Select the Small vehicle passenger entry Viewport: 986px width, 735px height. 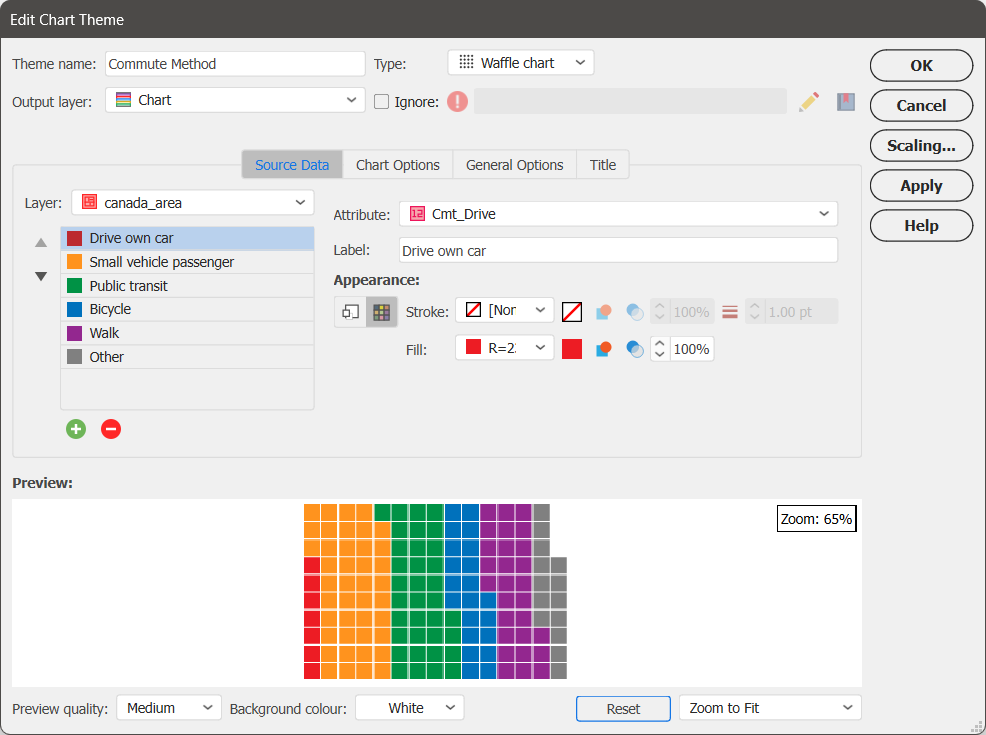coord(187,262)
